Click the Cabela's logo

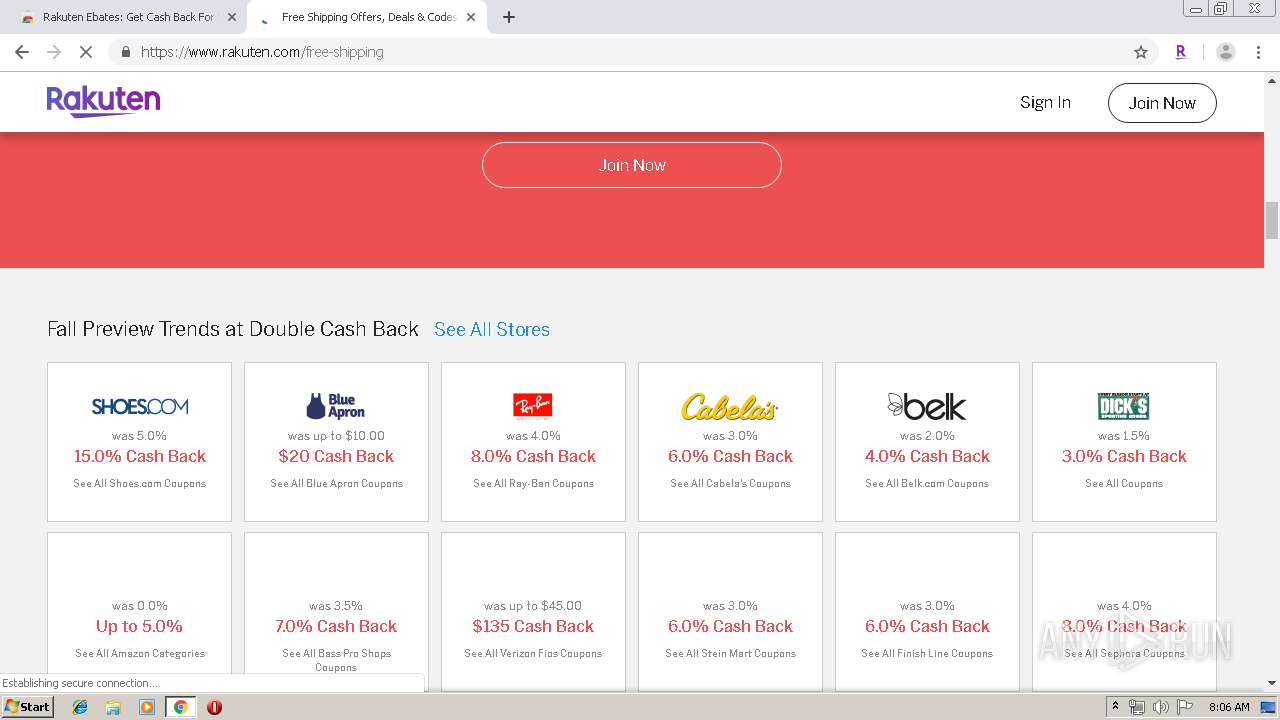point(730,406)
